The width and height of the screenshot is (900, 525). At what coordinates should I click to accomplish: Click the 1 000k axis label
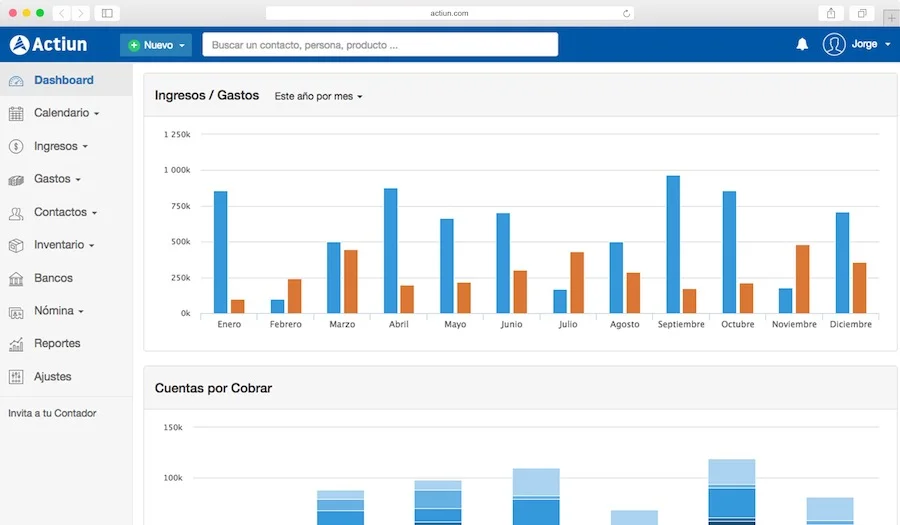coord(177,170)
